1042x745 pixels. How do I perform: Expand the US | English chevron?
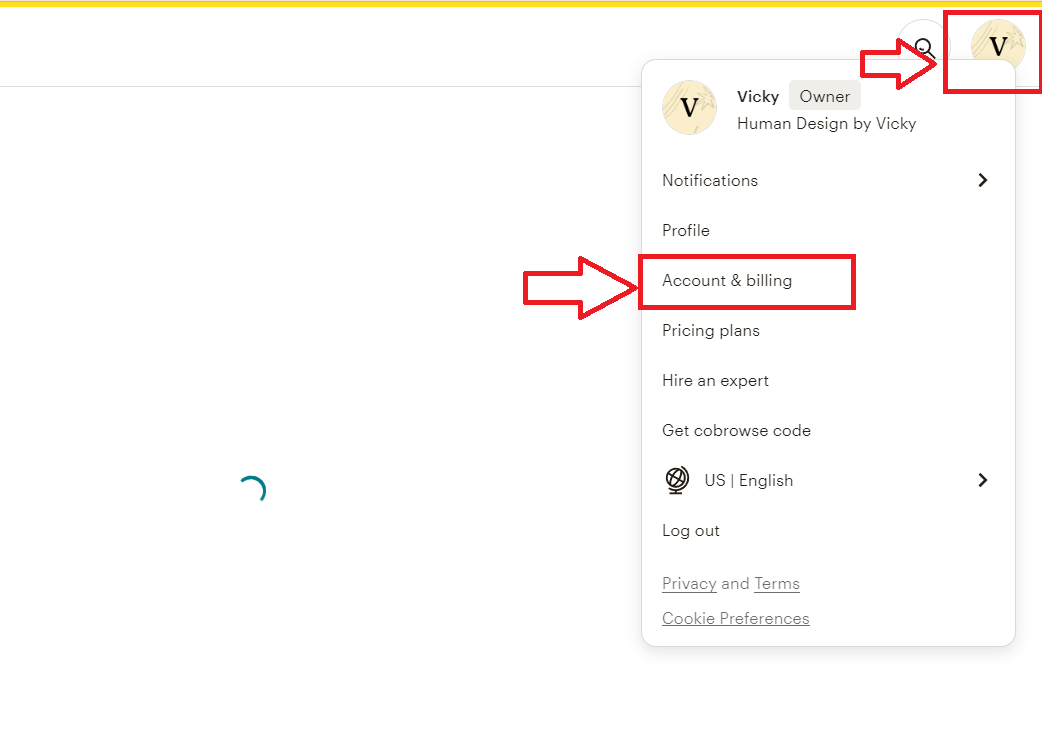[x=983, y=480]
